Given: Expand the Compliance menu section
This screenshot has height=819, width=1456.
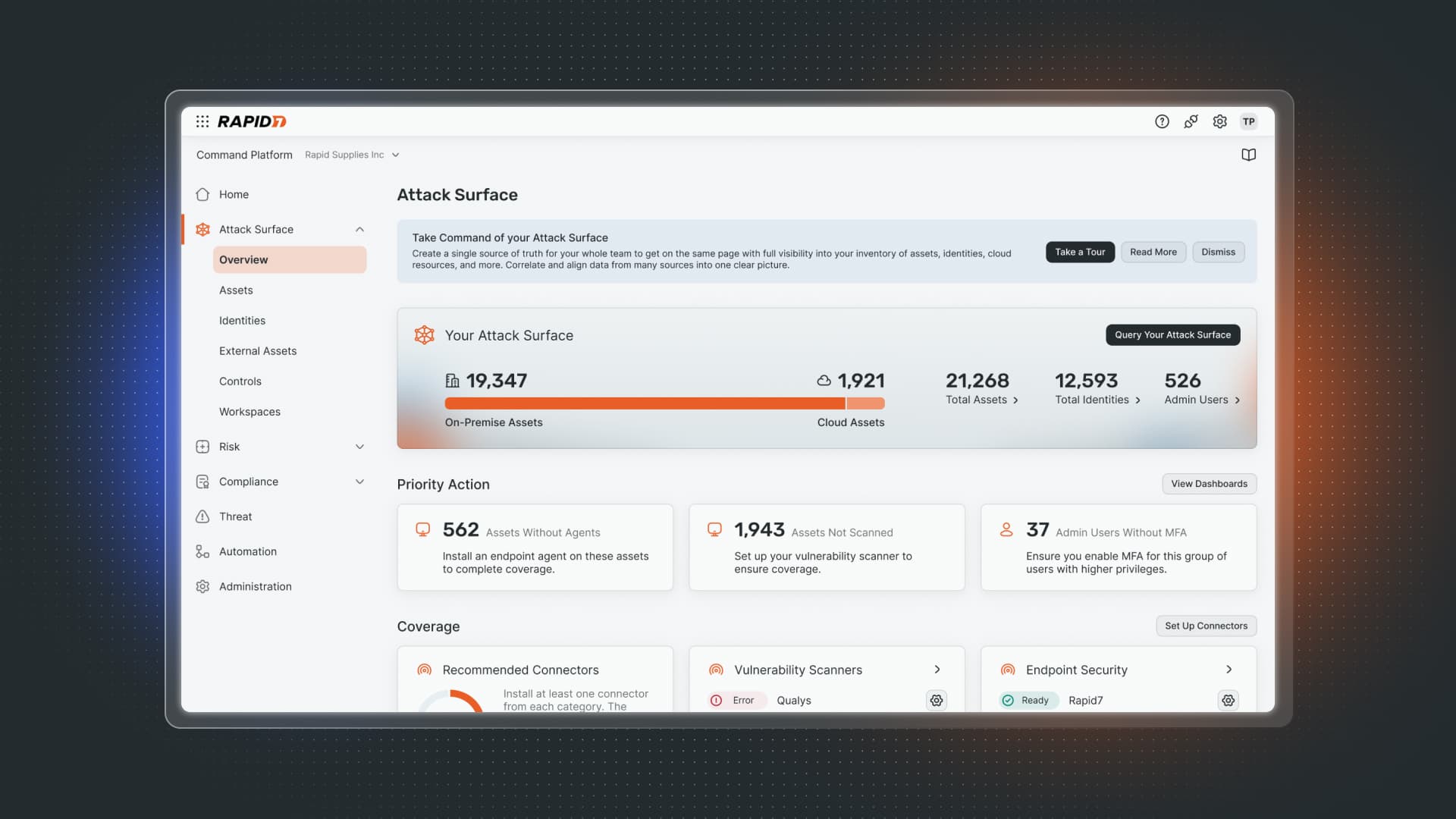Looking at the screenshot, I should (x=359, y=482).
